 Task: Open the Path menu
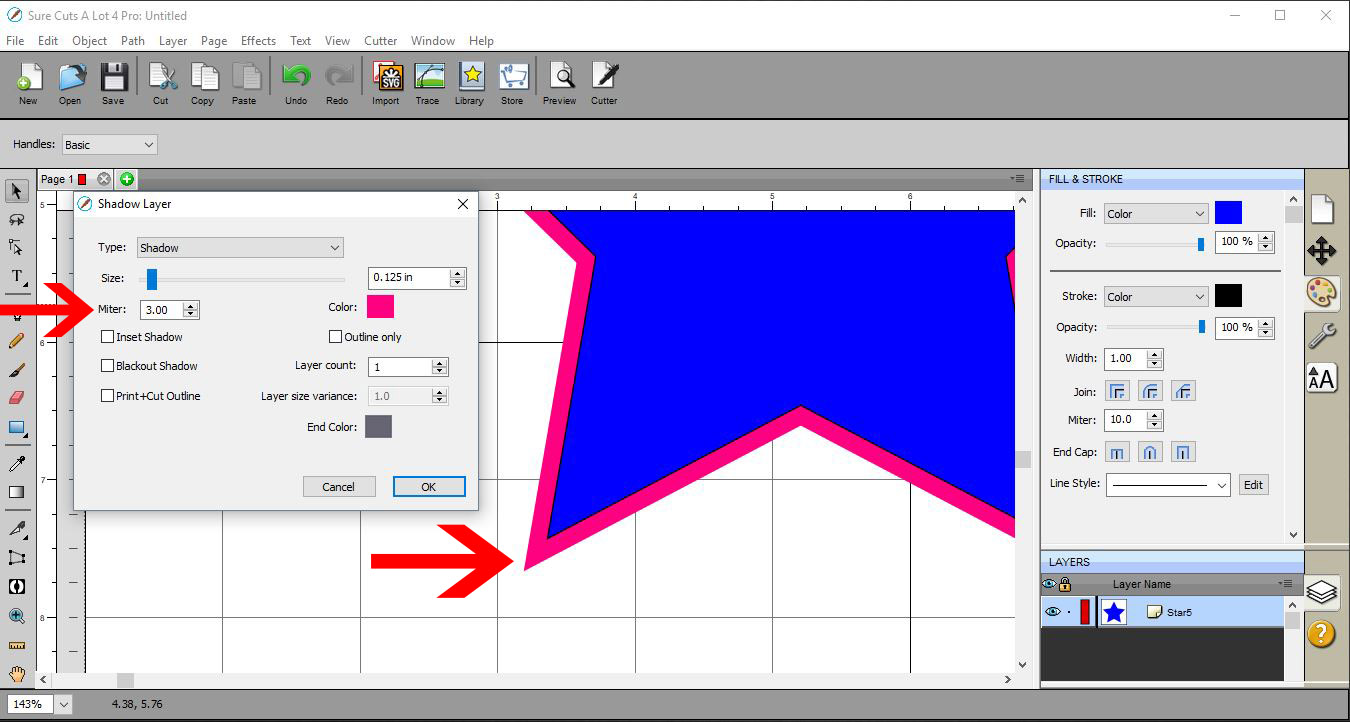133,41
